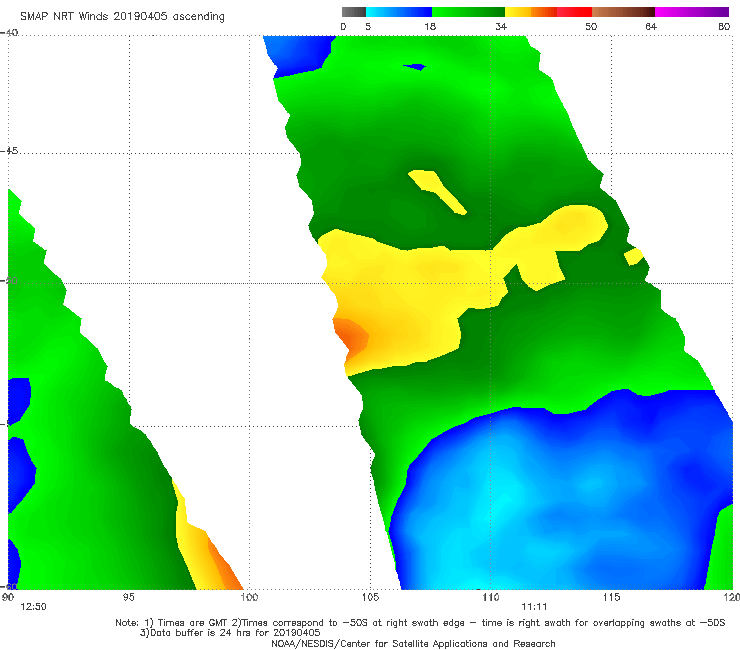This screenshot has height=650, width=740.
Task: Click the 'Times are GMT' note line
Action: point(420,623)
